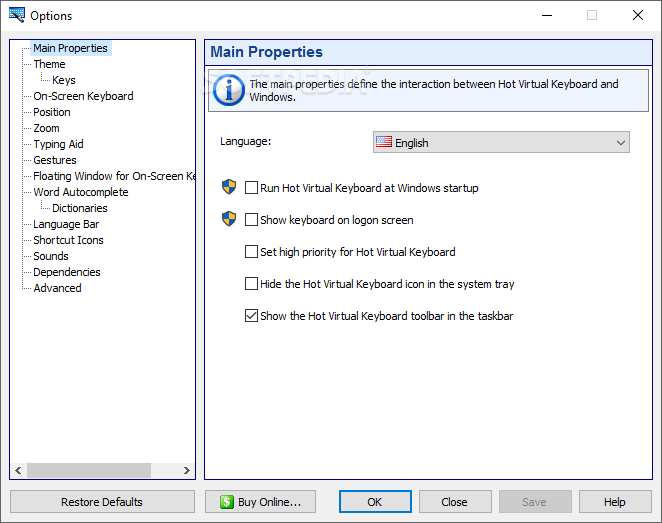The image size is (662, 523).
Task: Open Help from the bottom button
Action: tap(615, 501)
